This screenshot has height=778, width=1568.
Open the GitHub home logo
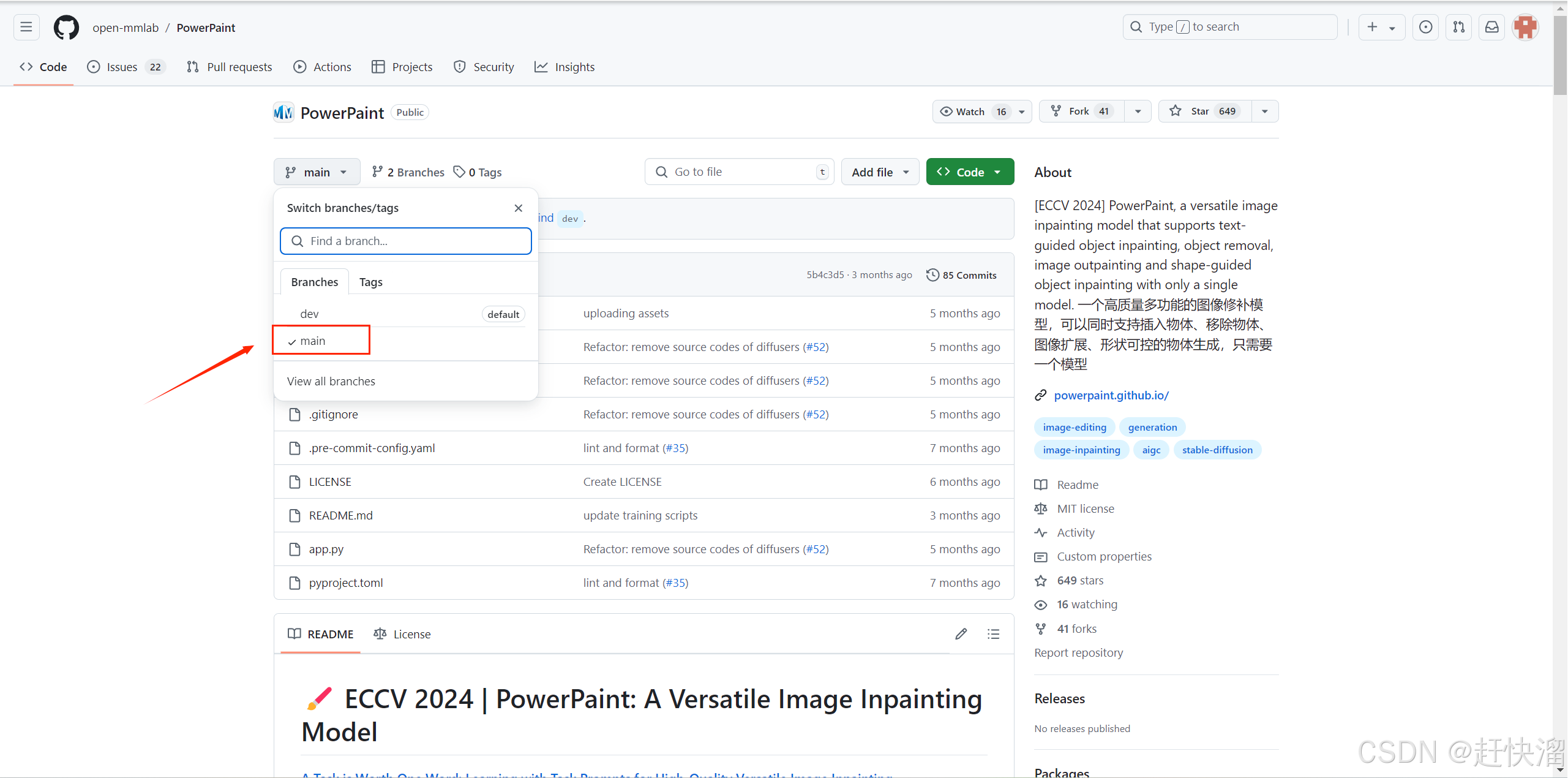(x=66, y=28)
